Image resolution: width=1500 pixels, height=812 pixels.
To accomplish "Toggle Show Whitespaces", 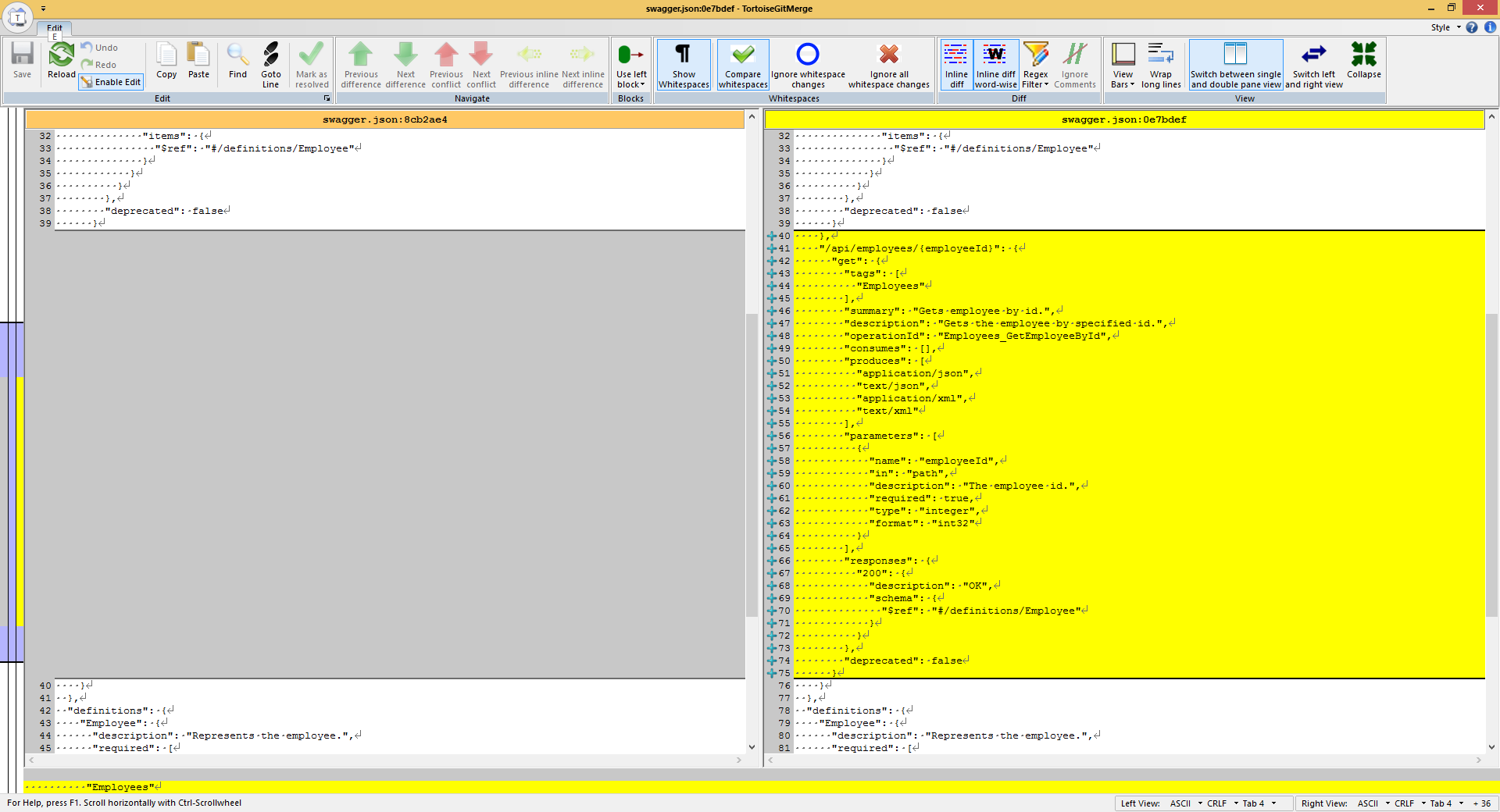I will pyautogui.click(x=684, y=65).
